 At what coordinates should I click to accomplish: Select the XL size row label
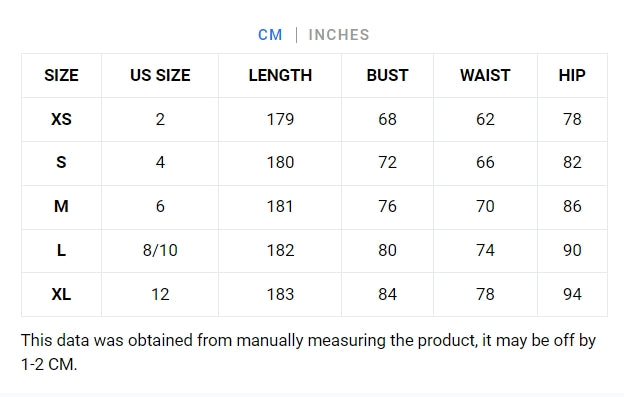pos(61,294)
